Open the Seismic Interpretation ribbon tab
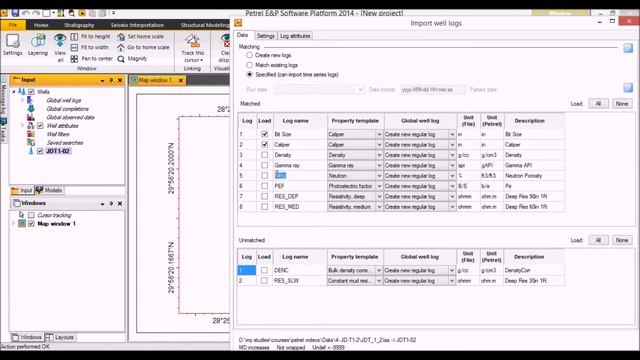Image resolution: width=640 pixels, height=360 pixels. click(x=137, y=25)
